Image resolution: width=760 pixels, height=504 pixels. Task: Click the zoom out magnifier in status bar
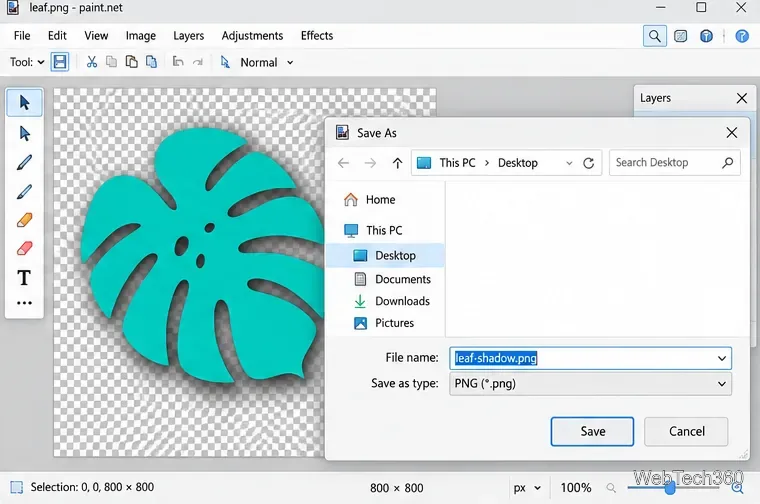pyautogui.click(x=611, y=488)
